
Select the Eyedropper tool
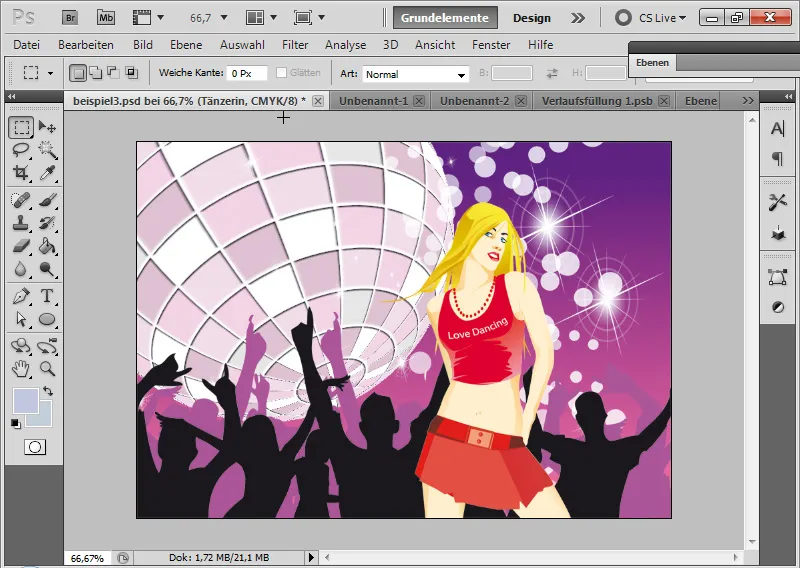click(x=47, y=173)
